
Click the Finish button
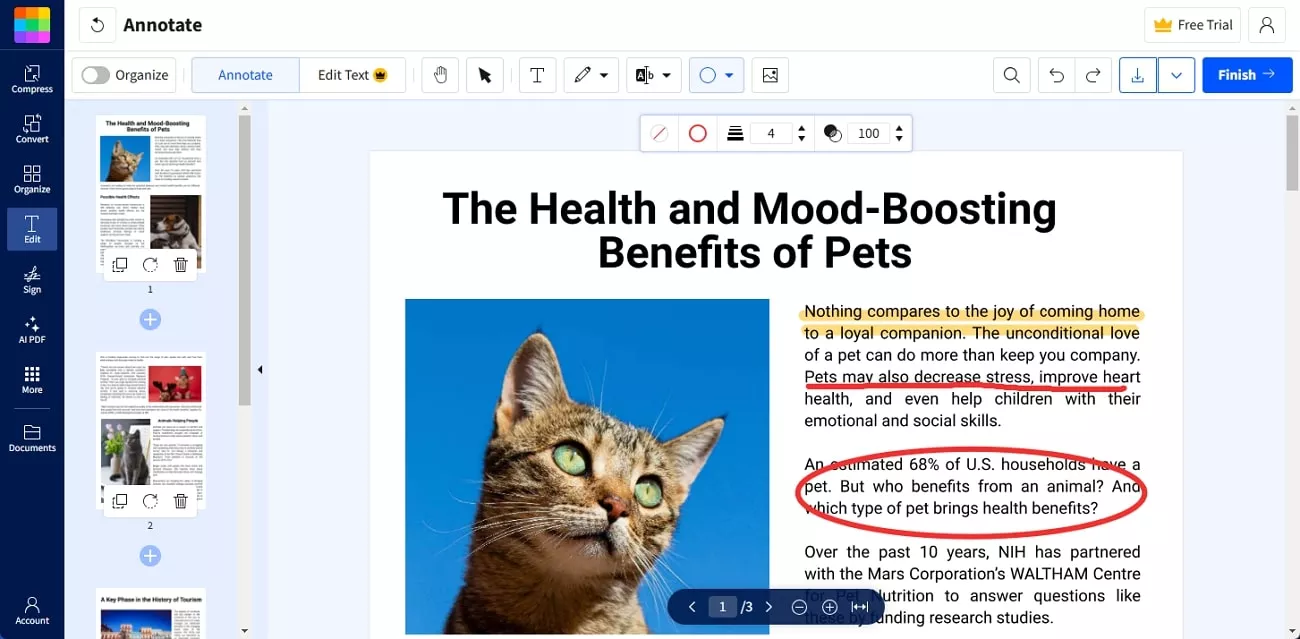[1247, 75]
